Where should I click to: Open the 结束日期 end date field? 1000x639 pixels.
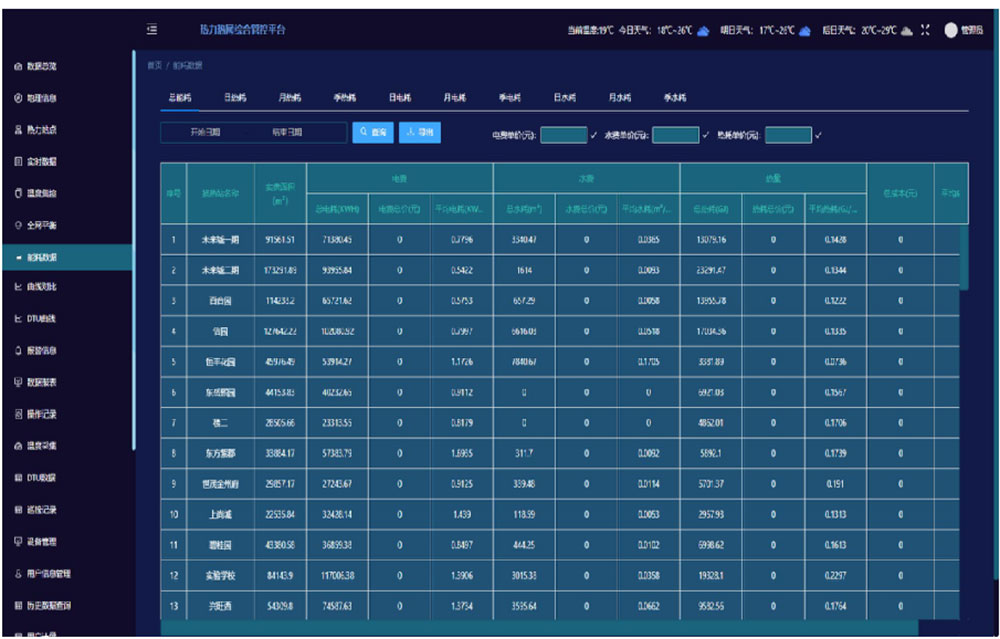tap(287, 133)
